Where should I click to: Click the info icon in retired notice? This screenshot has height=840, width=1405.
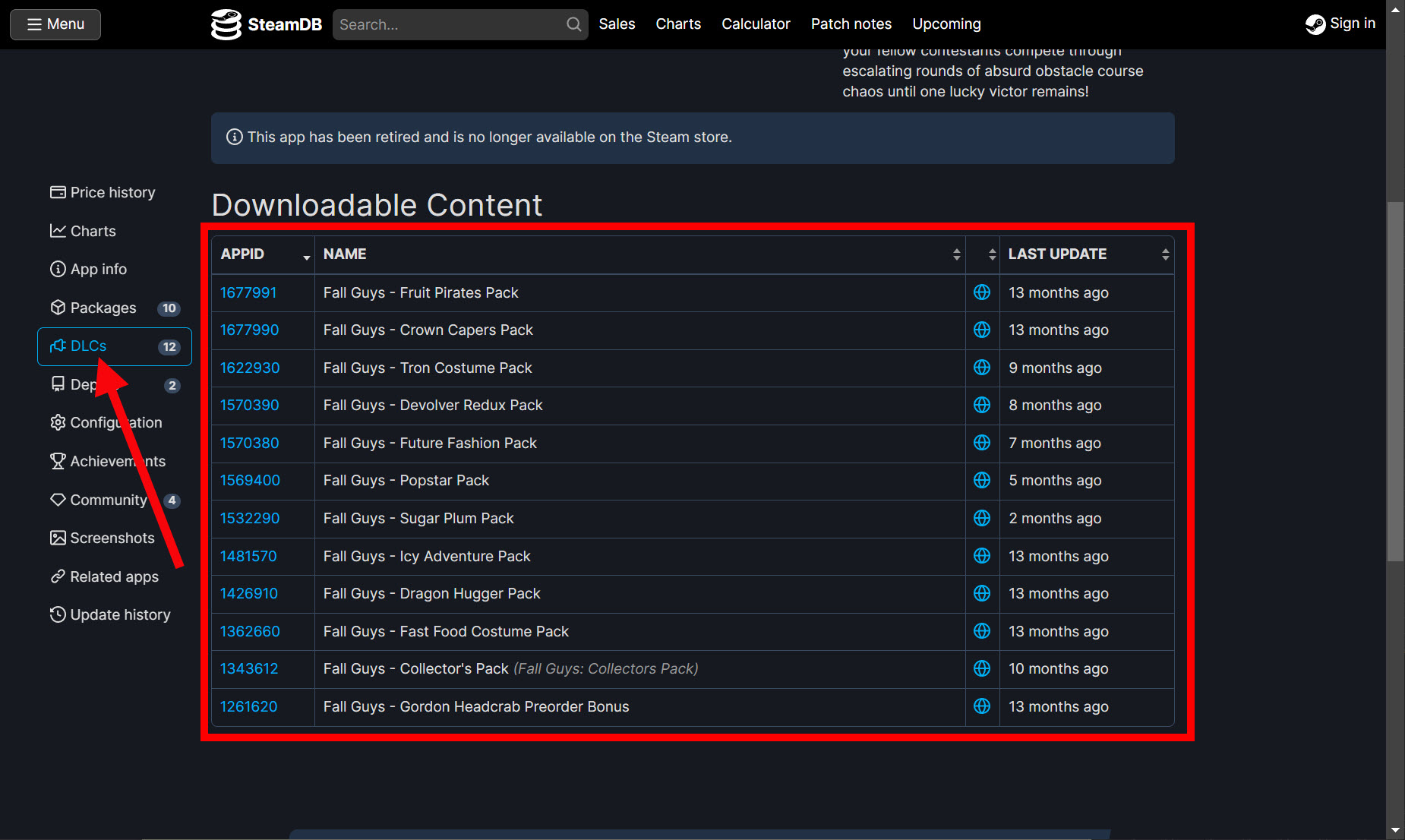point(235,137)
